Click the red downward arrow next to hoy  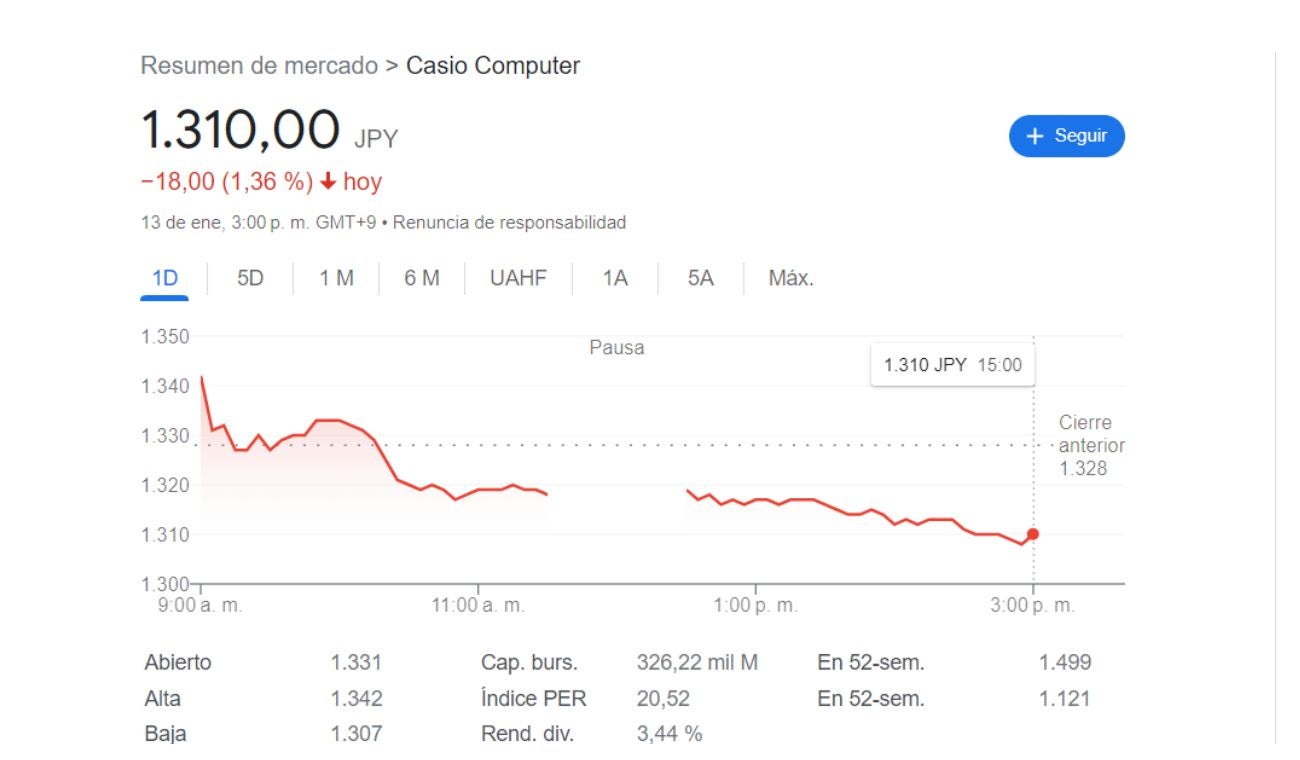point(327,181)
